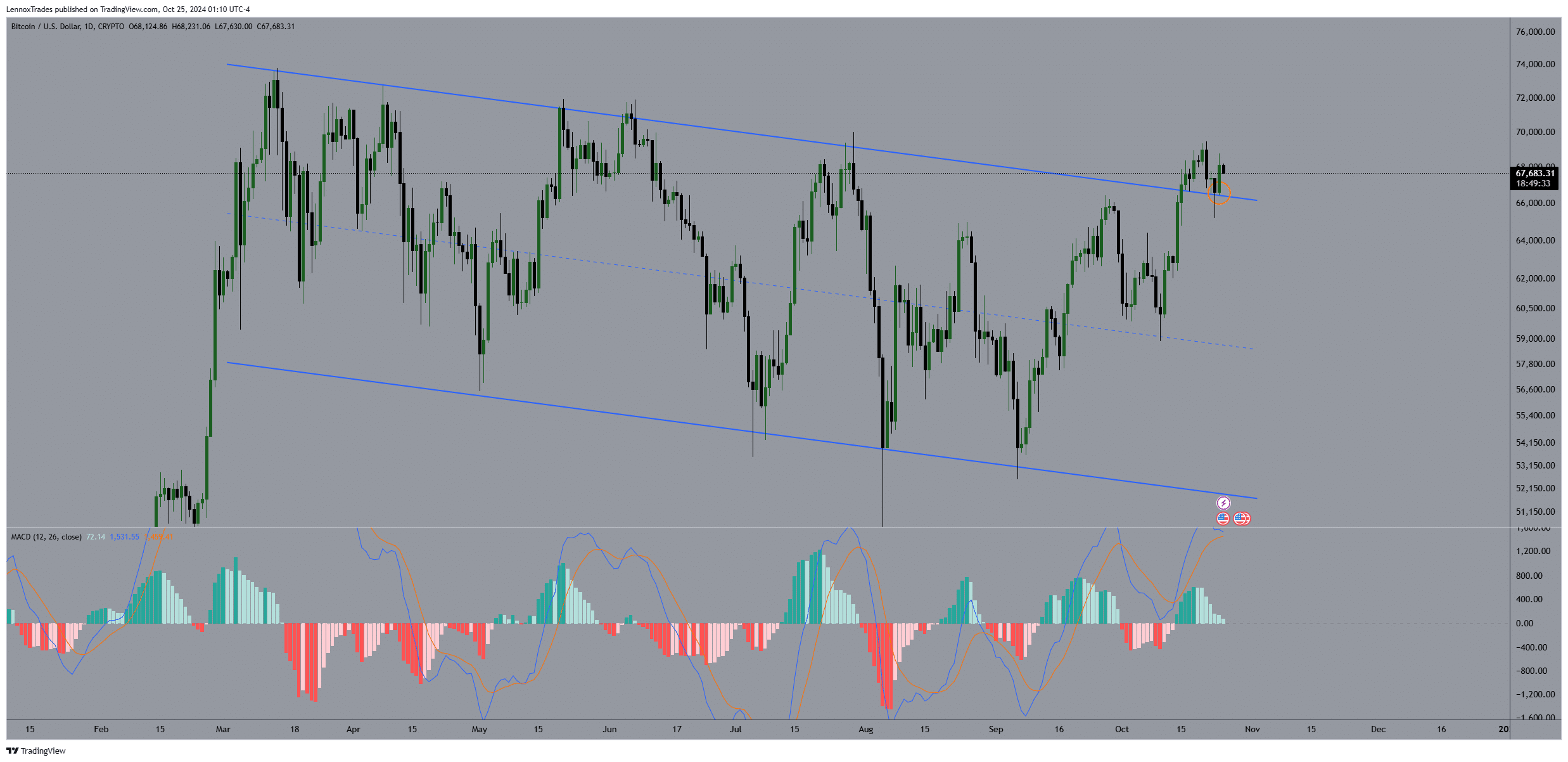Click the 59,000.00 price axis label

(x=1535, y=339)
